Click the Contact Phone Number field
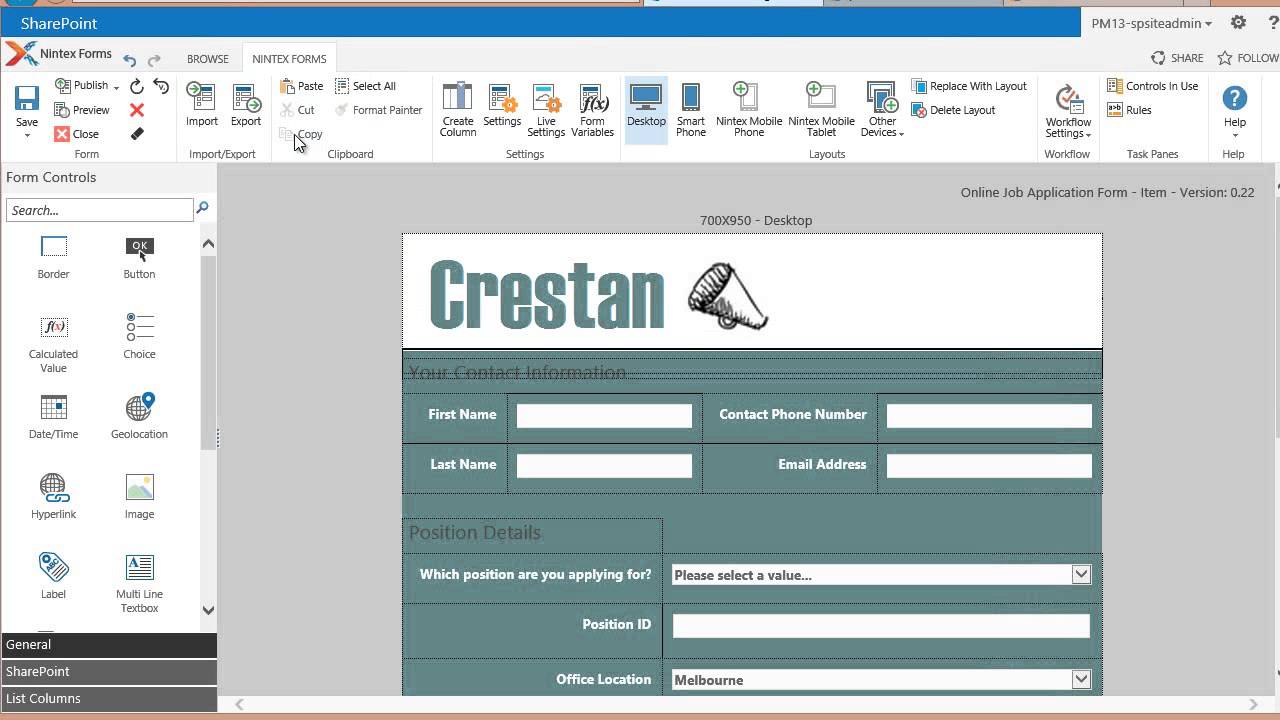The image size is (1280, 720). (x=989, y=416)
